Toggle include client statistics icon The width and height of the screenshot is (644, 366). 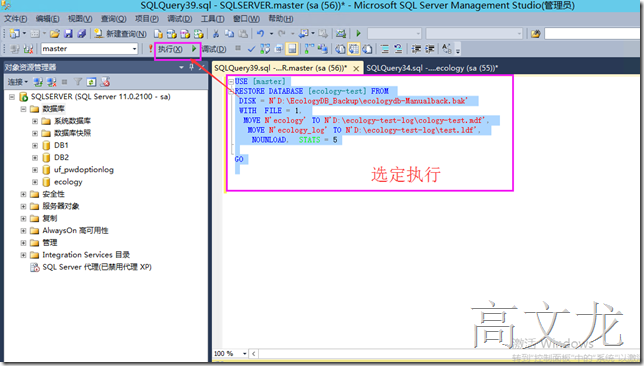[322, 49]
